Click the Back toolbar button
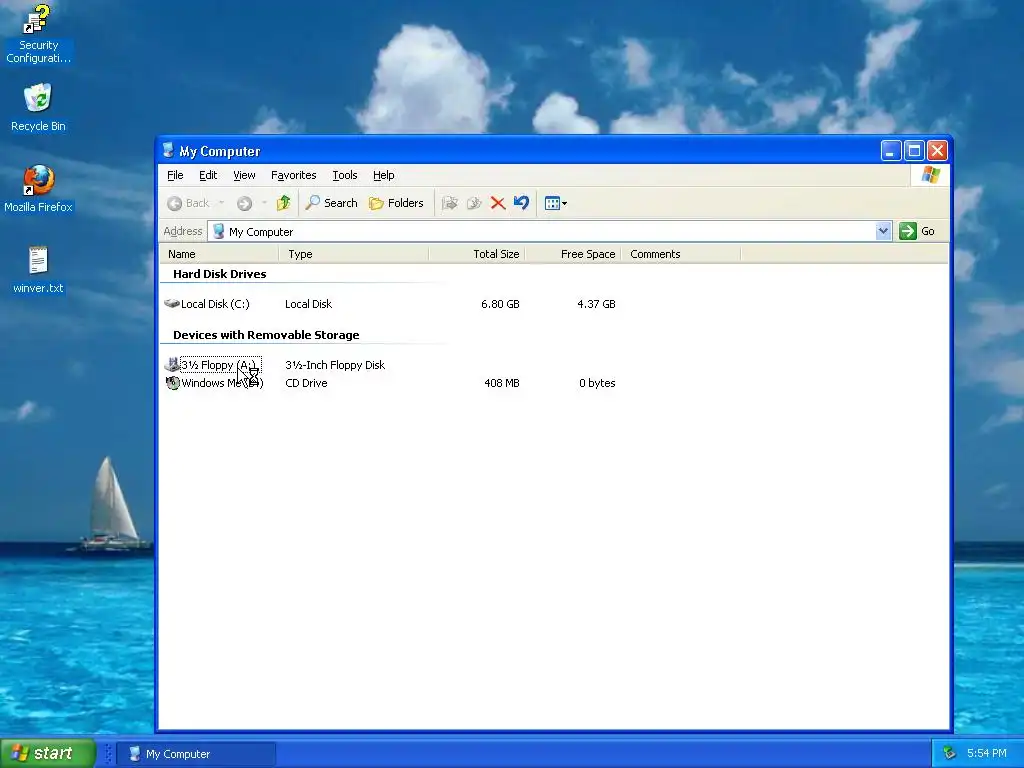Image resolution: width=1024 pixels, height=768 pixels. pyautogui.click(x=188, y=203)
